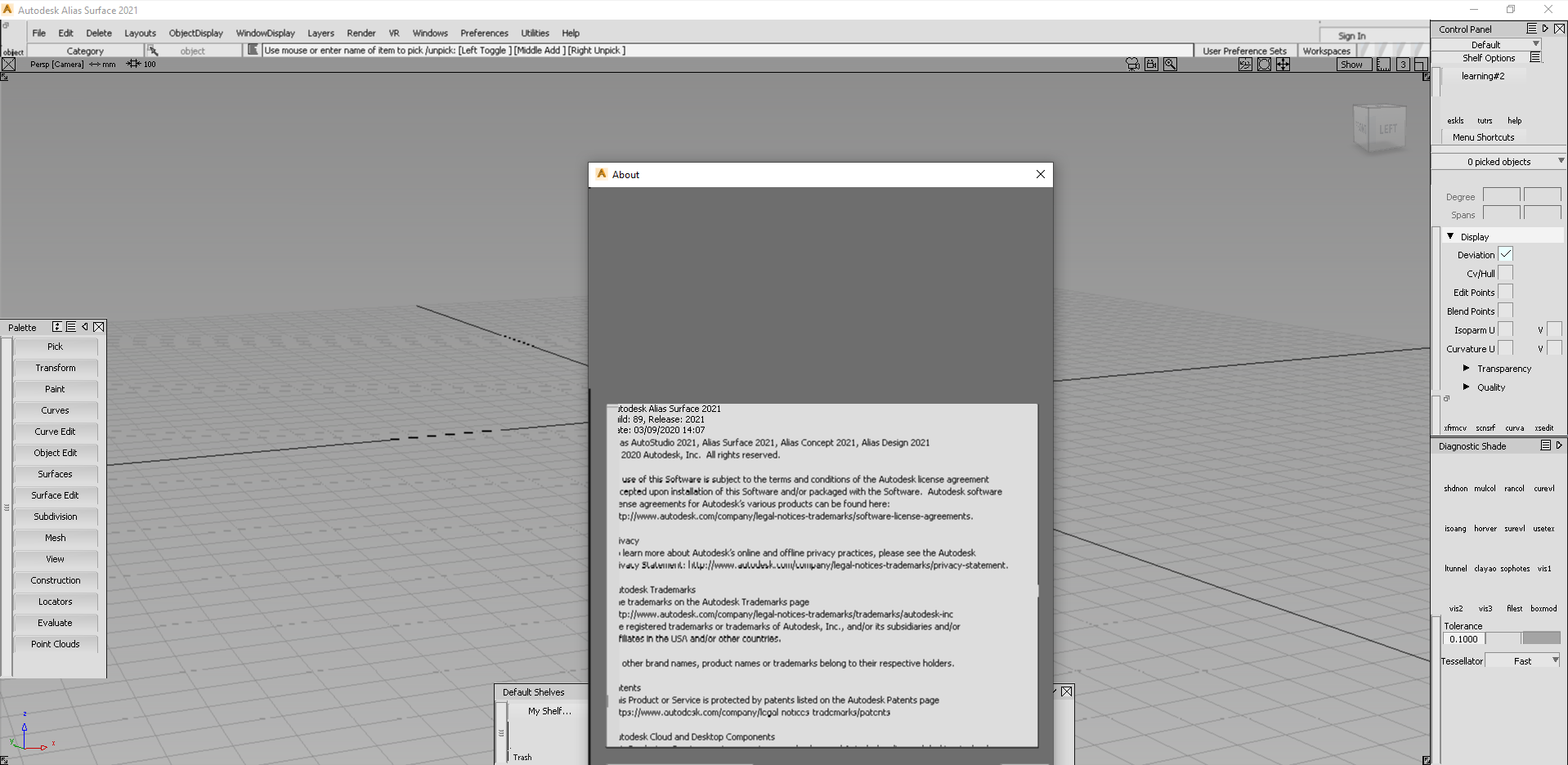Expand the Transparency section
1568x765 pixels.
point(1467,369)
